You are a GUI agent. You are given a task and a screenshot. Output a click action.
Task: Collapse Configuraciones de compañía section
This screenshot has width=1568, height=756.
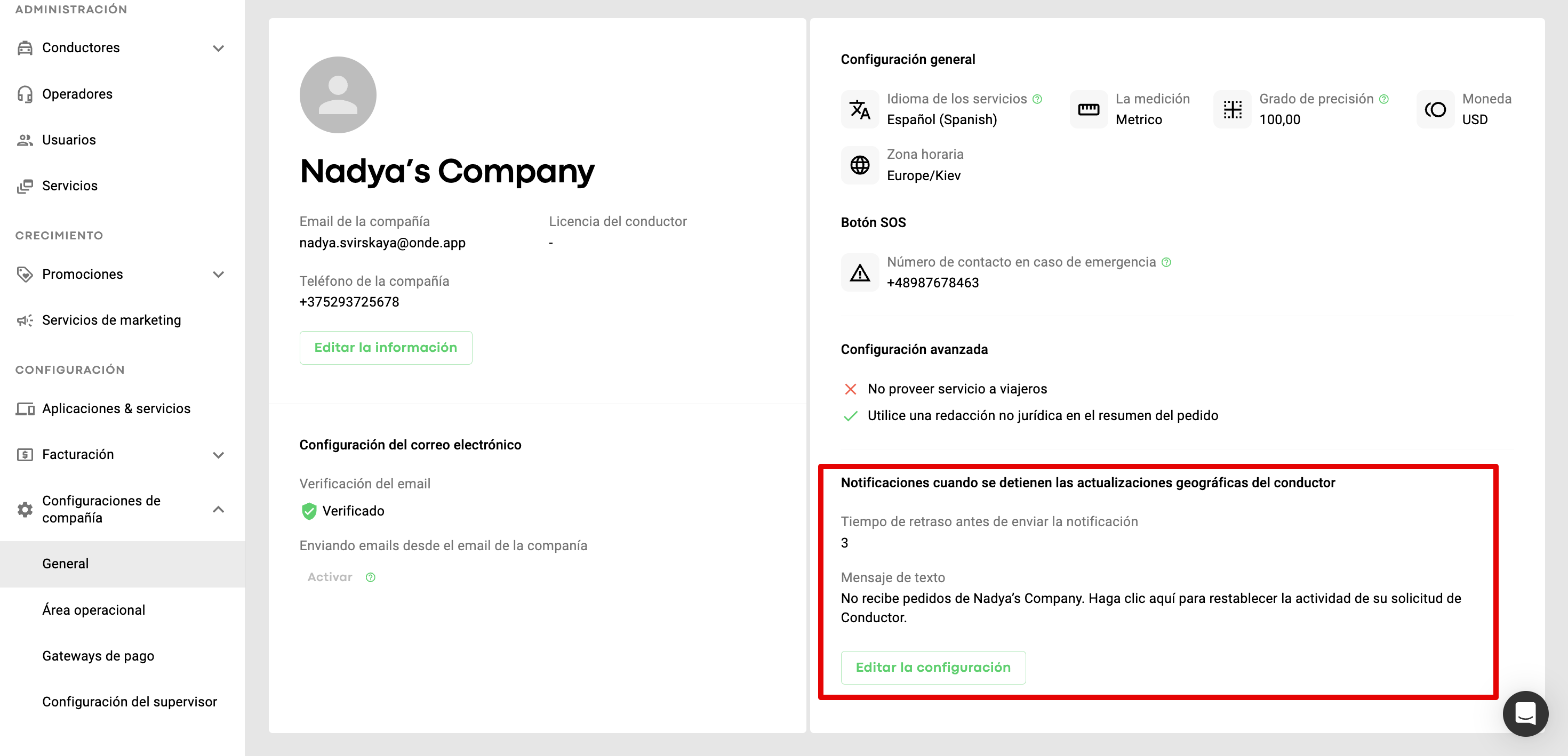tap(219, 510)
